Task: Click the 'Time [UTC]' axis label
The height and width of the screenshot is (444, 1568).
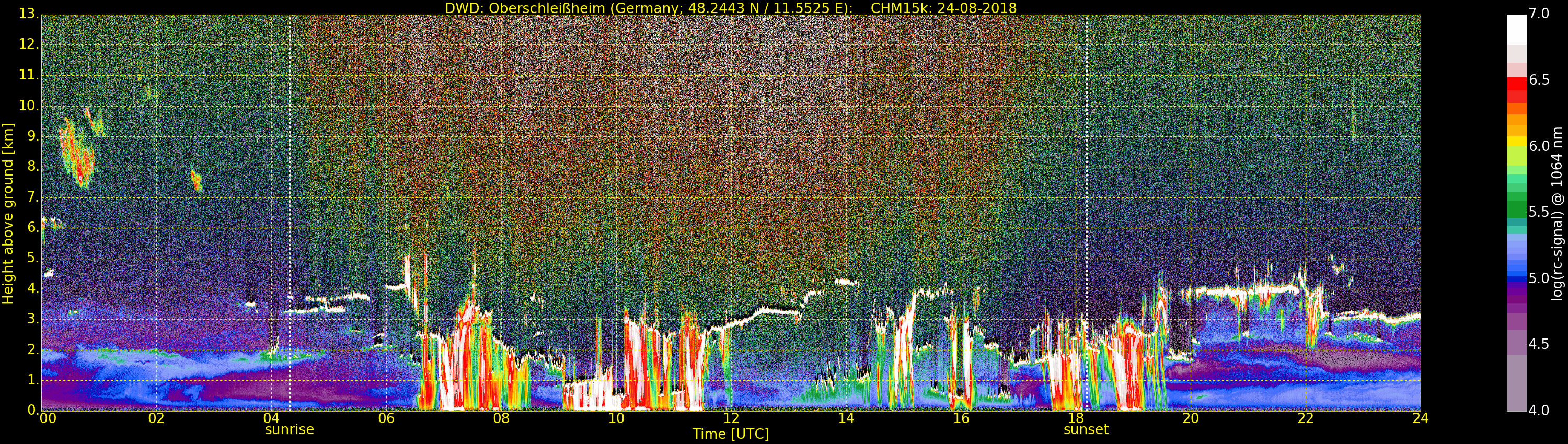Action: (x=731, y=434)
